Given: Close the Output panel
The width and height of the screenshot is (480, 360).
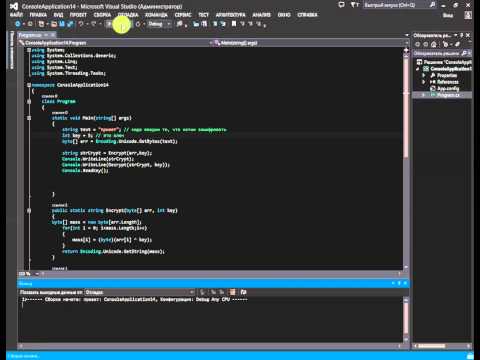Looking at the screenshot, I should tap(405, 283).
